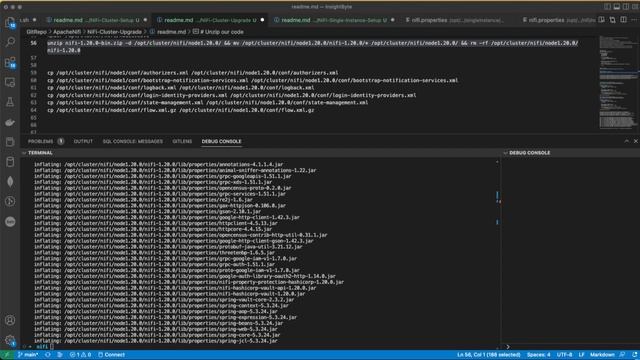Open the GITLENS panel tab
The image size is (640, 360).
(182, 141)
